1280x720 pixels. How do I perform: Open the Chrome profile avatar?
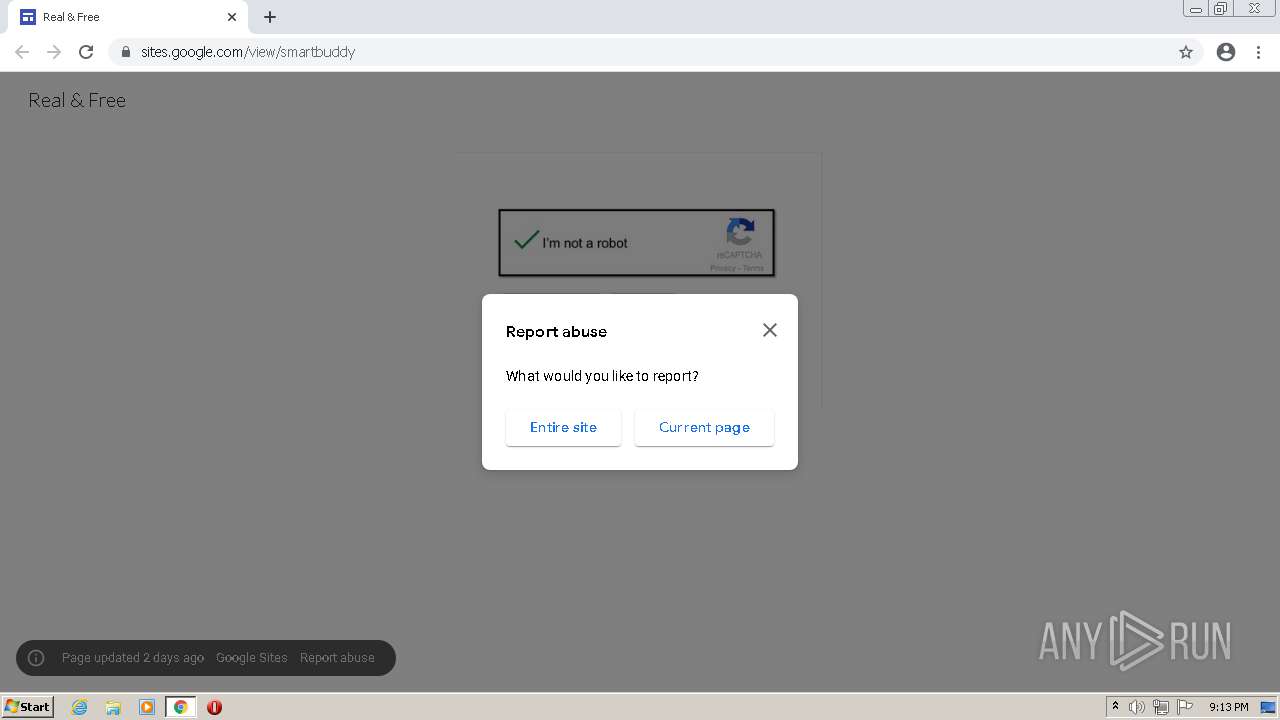[1226, 52]
